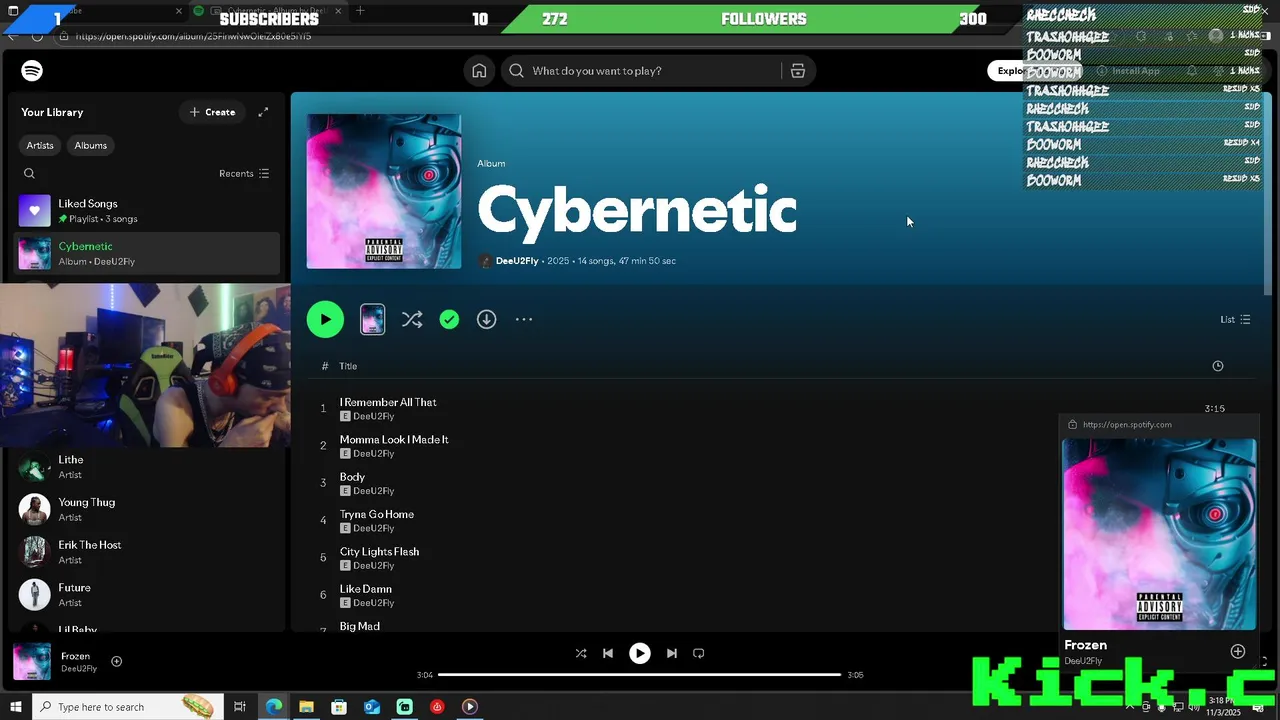Open DeeU2Fly artist link in header
The image size is (1280, 720).
517,261
